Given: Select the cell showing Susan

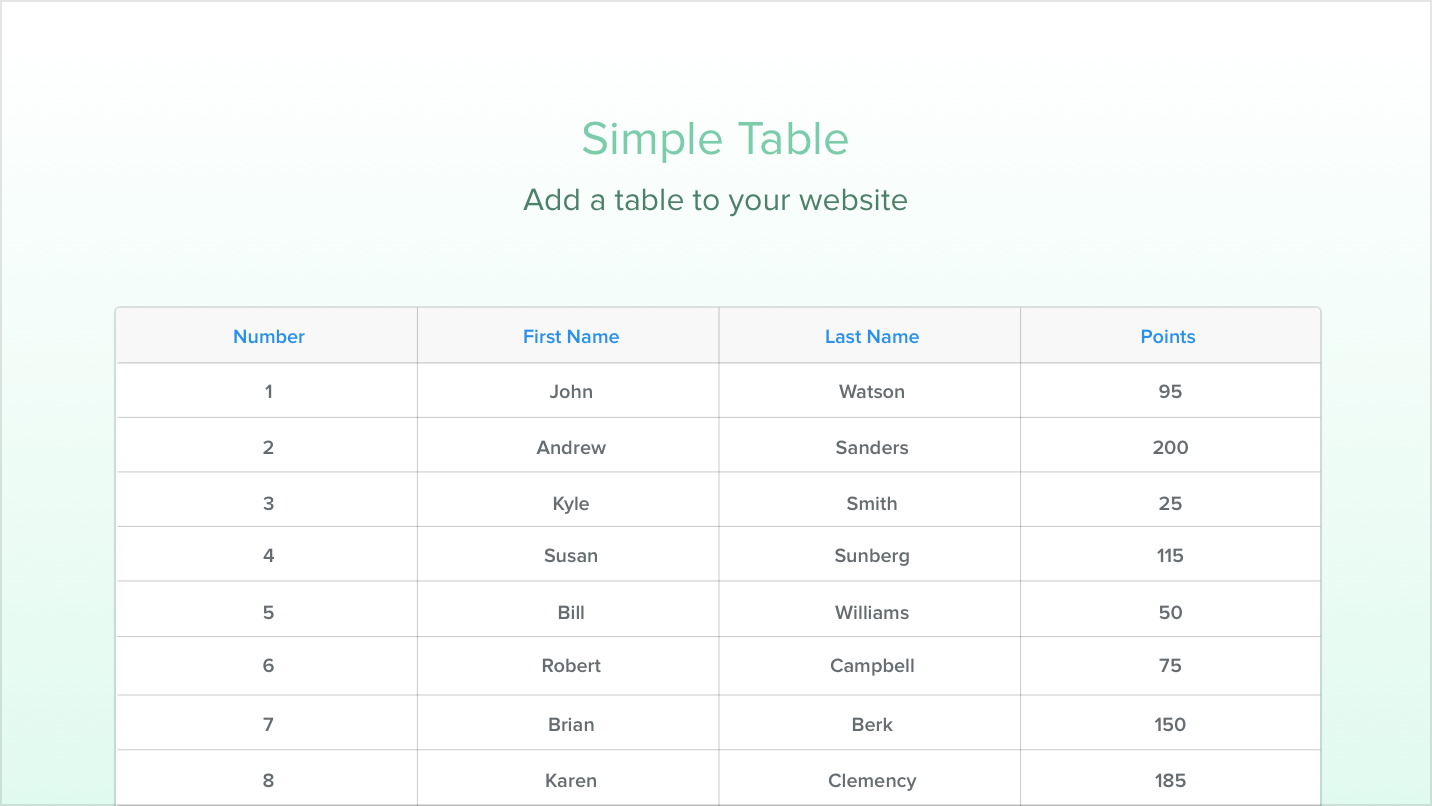Looking at the screenshot, I should (569, 555).
